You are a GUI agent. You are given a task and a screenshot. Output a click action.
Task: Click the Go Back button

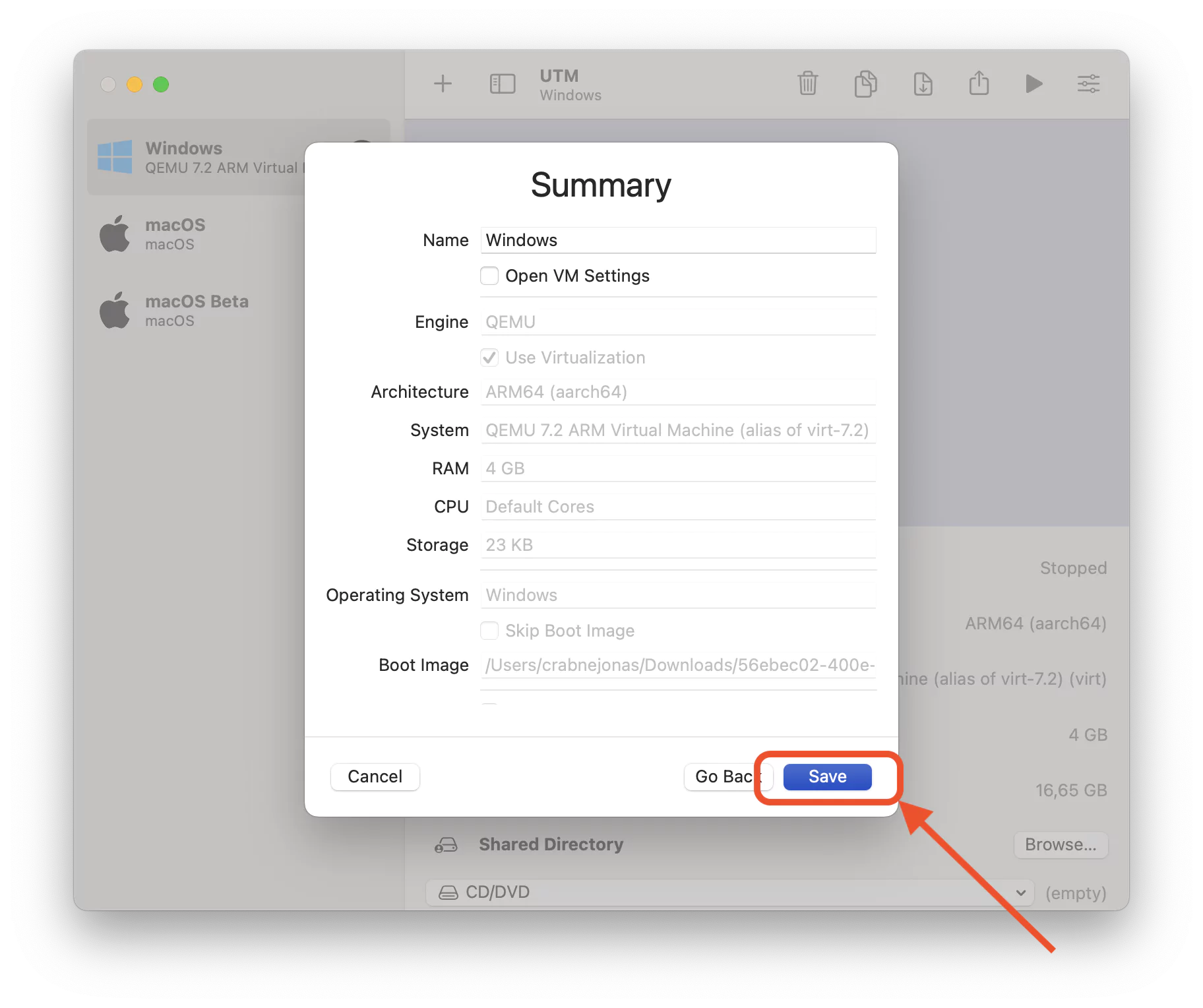[x=727, y=776]
